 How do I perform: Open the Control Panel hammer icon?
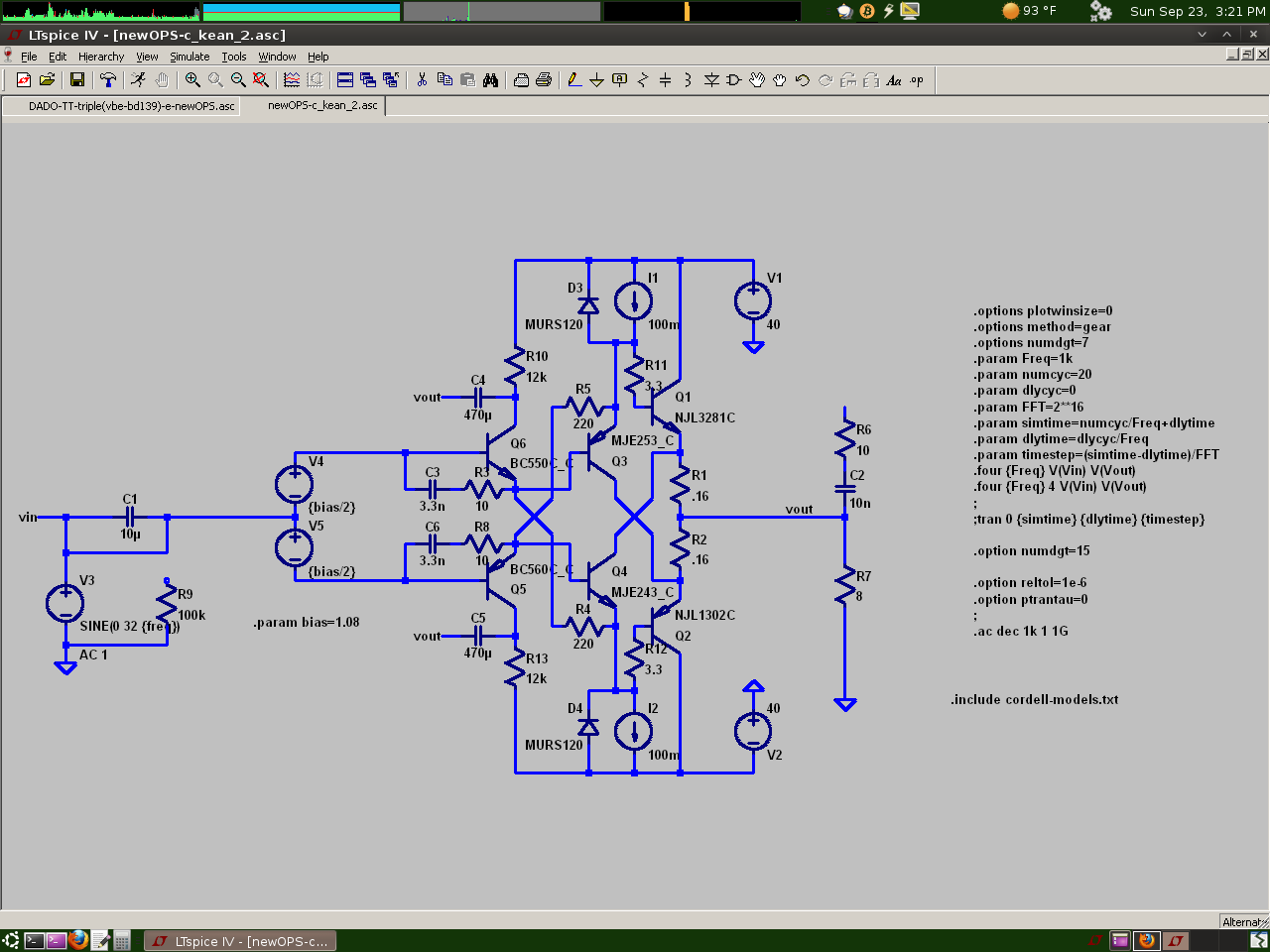point(108,80)
